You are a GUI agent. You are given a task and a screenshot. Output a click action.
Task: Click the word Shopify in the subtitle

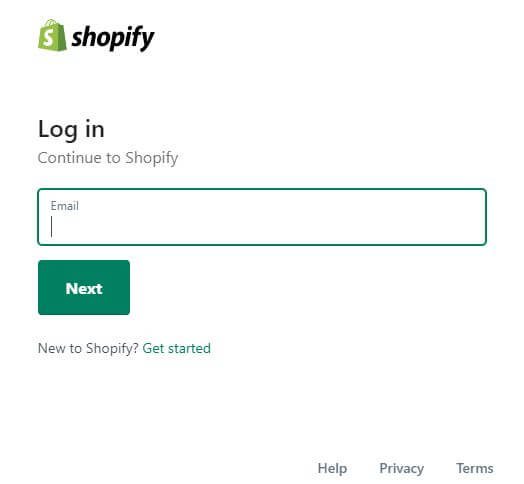(x=151, y=158)
